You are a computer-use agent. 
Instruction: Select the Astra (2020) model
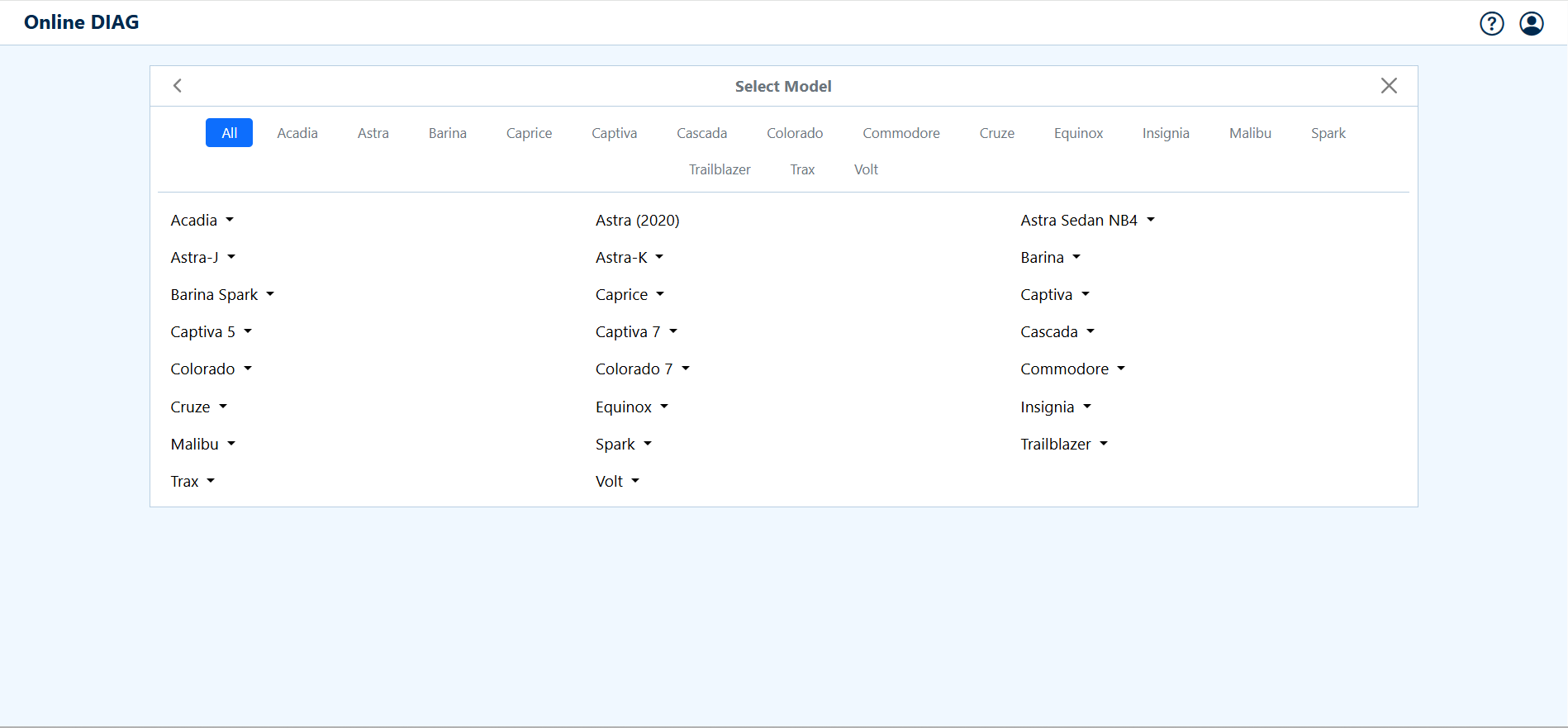click(x=637, y=221)
